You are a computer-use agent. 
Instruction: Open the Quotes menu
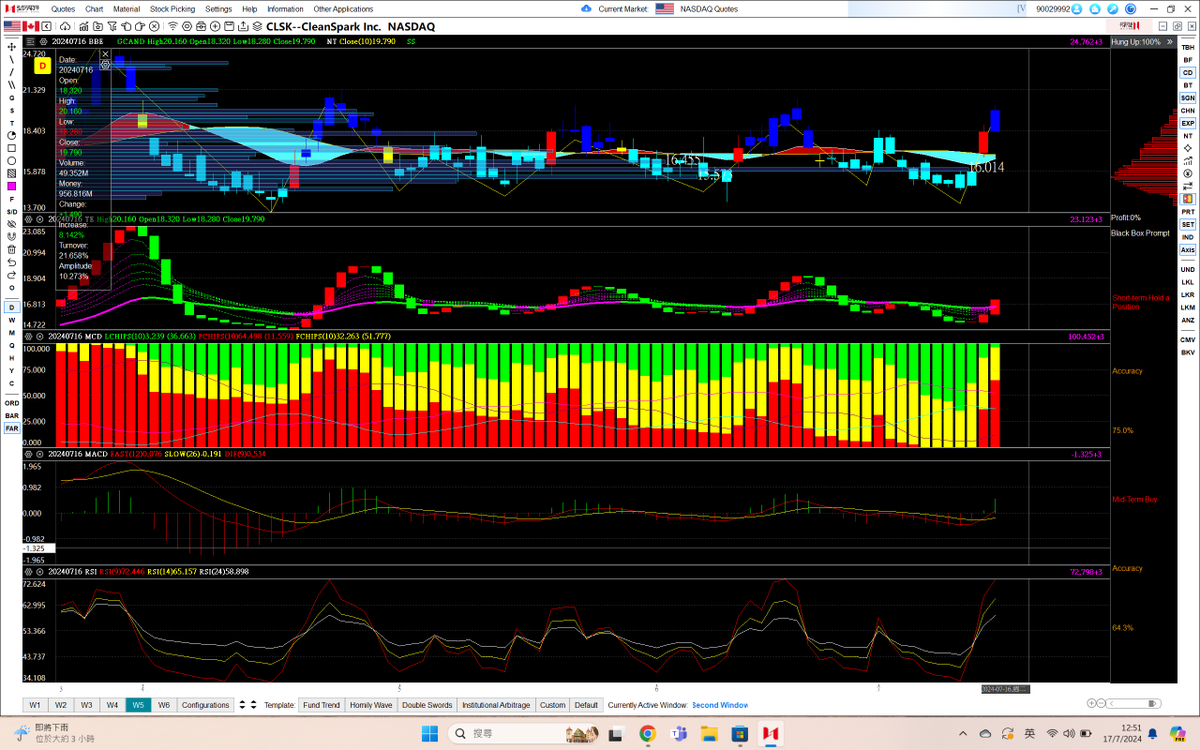click(63, 9)
